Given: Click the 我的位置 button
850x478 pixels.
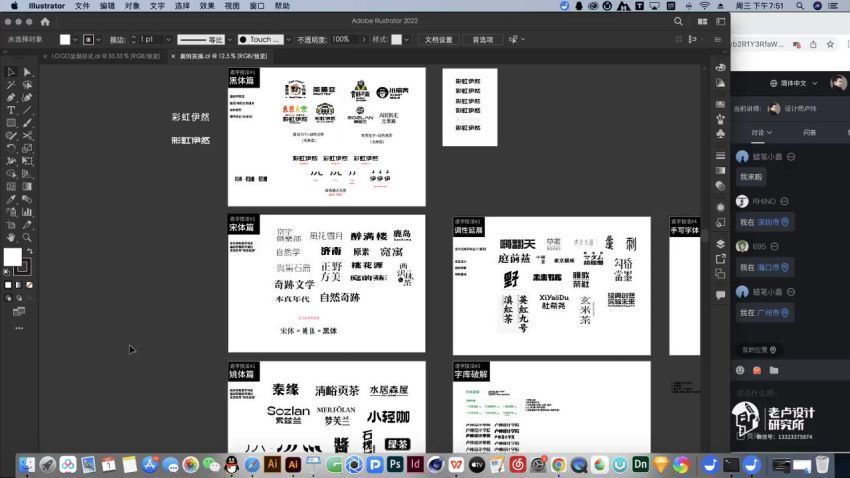Looking at the screenshot, I should pos(759,350).
